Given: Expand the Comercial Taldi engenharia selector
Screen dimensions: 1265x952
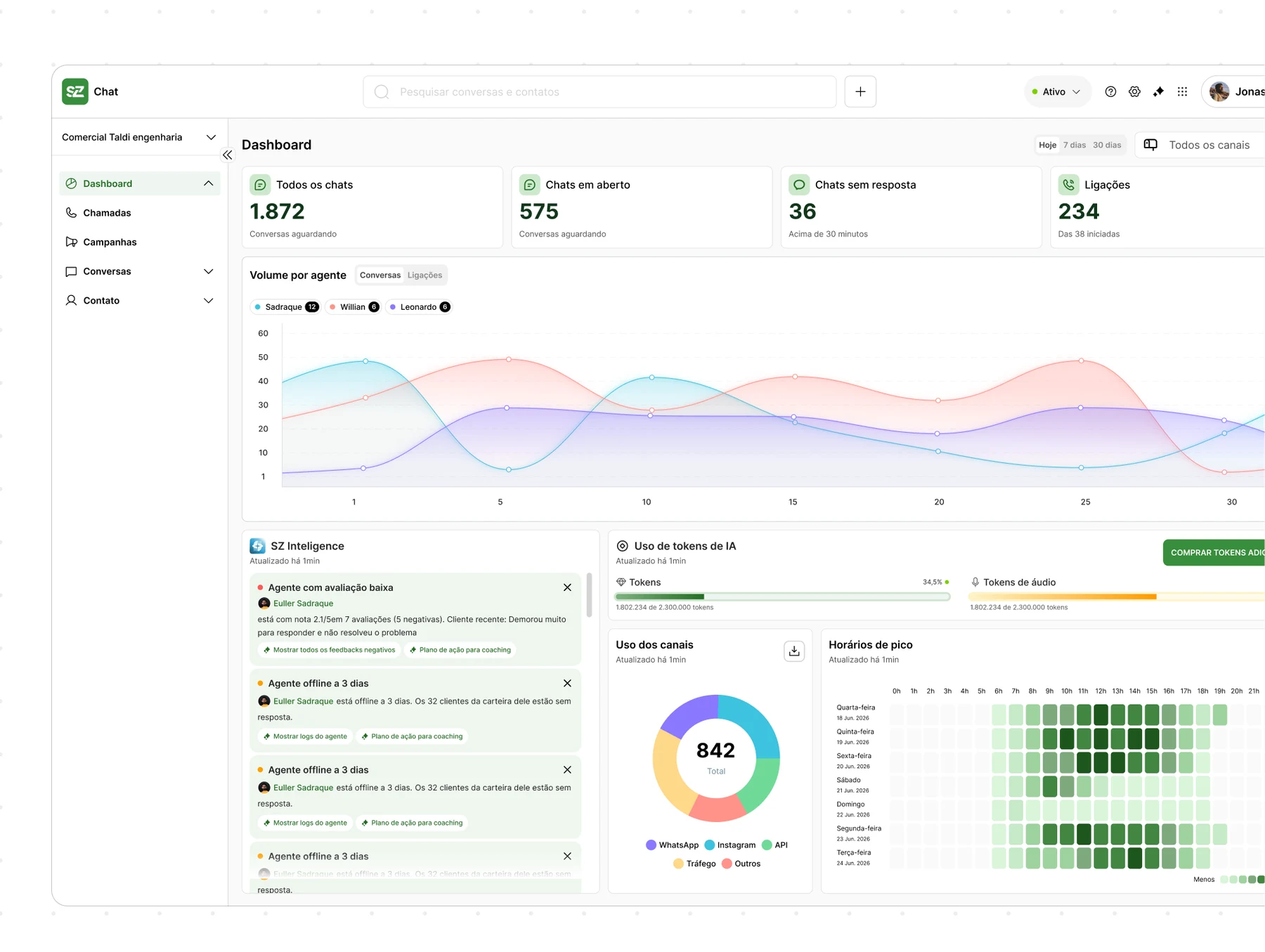Looking at the screenshot, I should coord(139,138).
